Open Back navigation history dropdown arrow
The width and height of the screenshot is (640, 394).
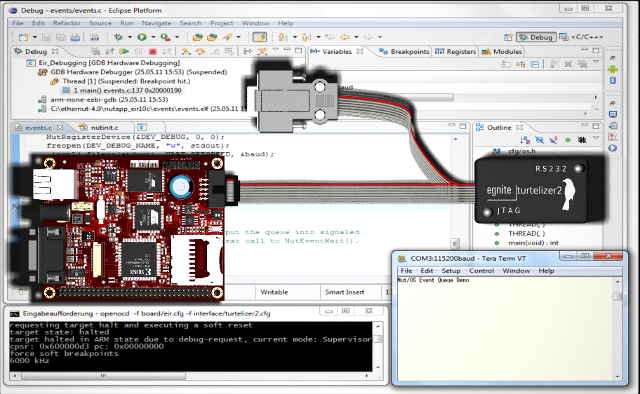coord(356,38)
